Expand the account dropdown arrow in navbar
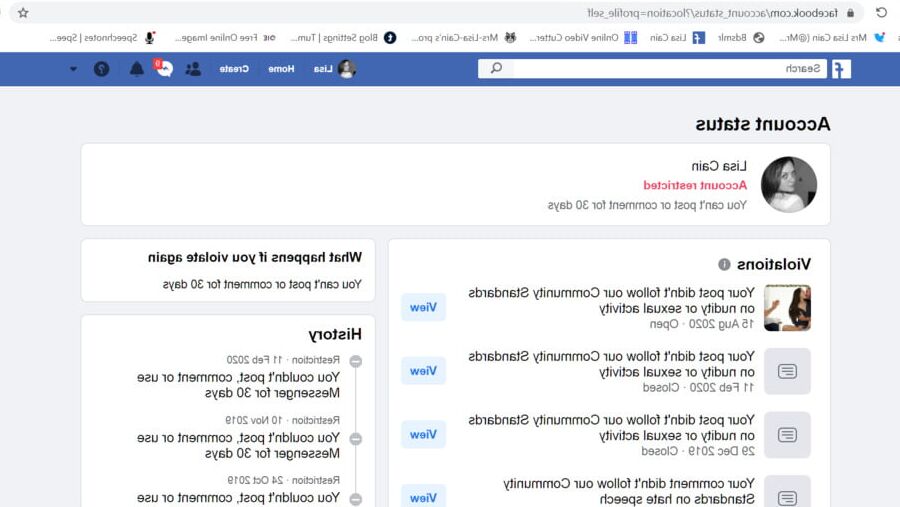Screen dimensions: 900x507 click(73, 69)
